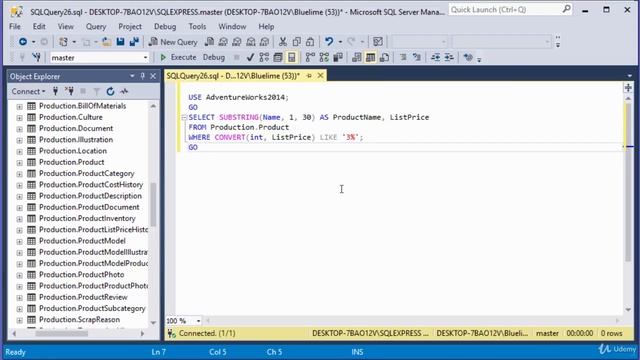Click the Quick Launch search field
Screen dimensions: 640x360
(x=510, y=9)
